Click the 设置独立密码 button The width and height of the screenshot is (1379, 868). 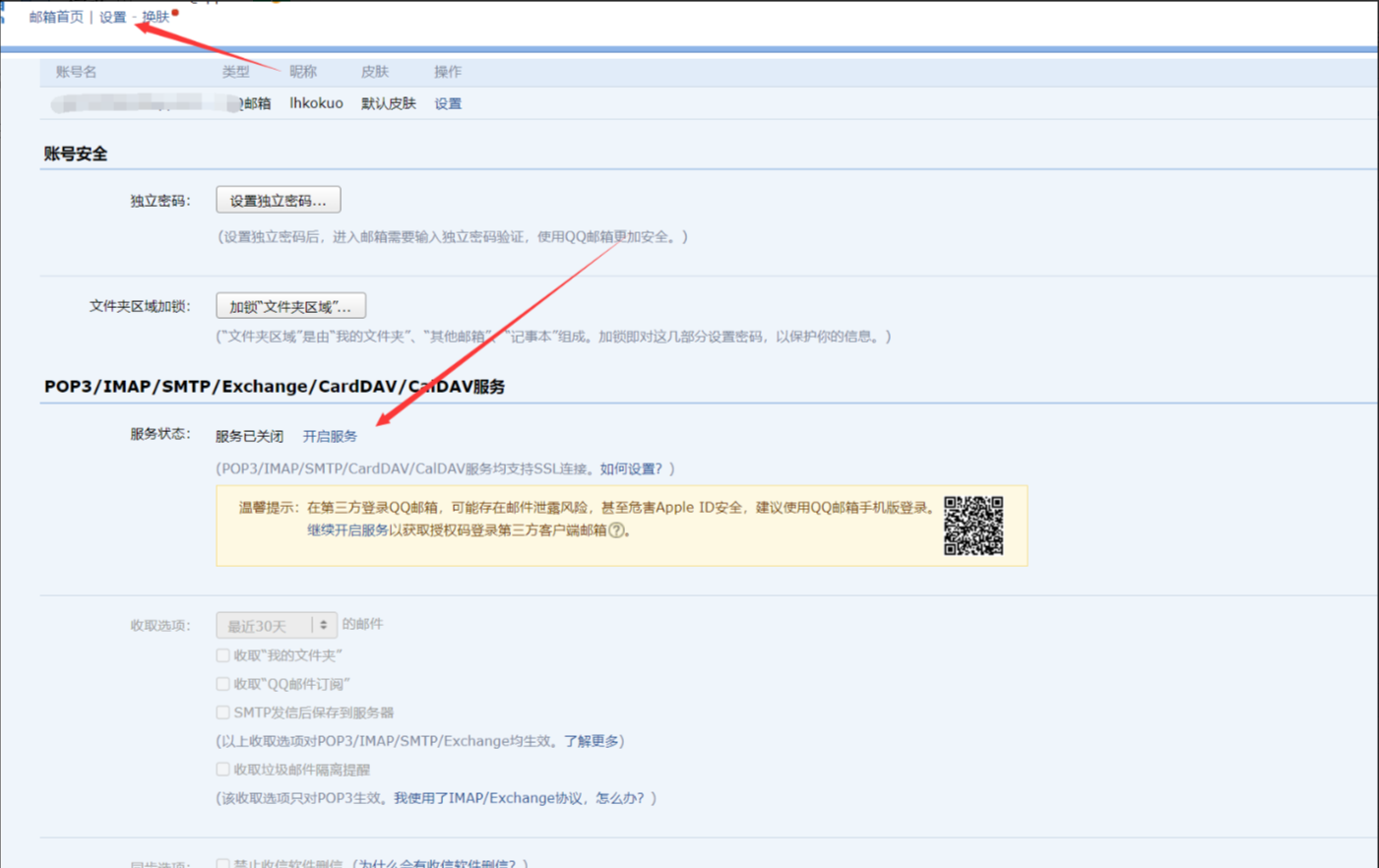[279, 200]
